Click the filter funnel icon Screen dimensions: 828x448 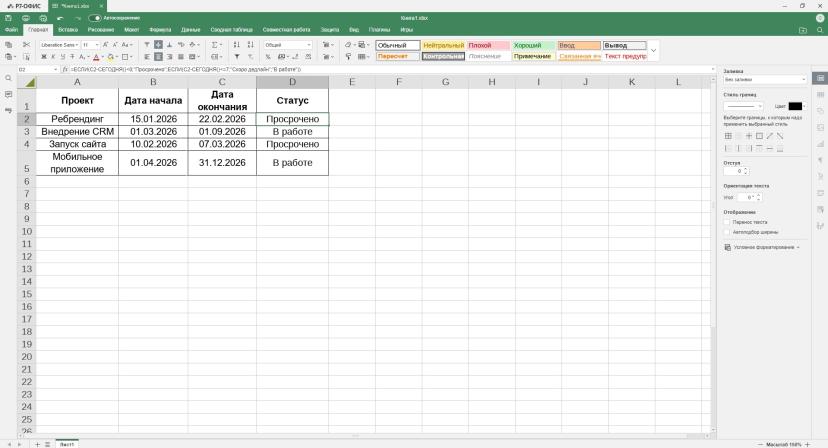coord(237,57)
